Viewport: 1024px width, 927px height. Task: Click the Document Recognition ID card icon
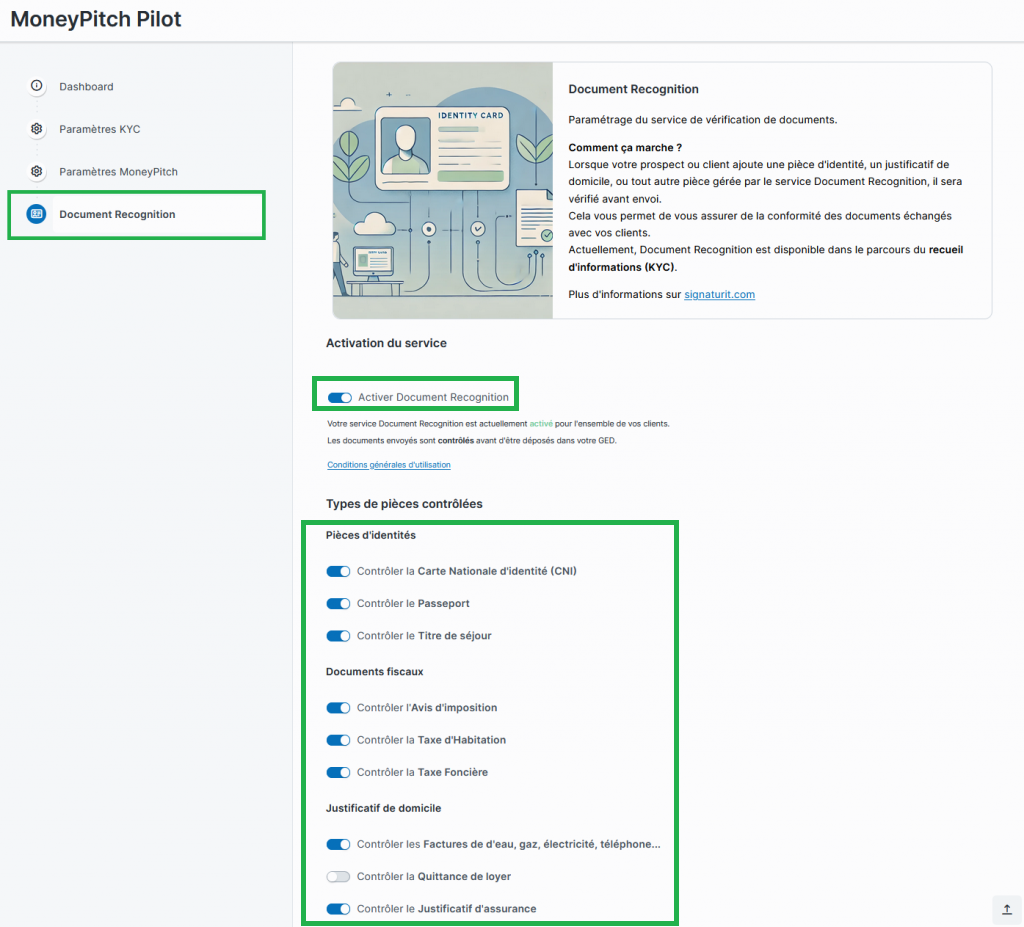(x=37, y=214)
